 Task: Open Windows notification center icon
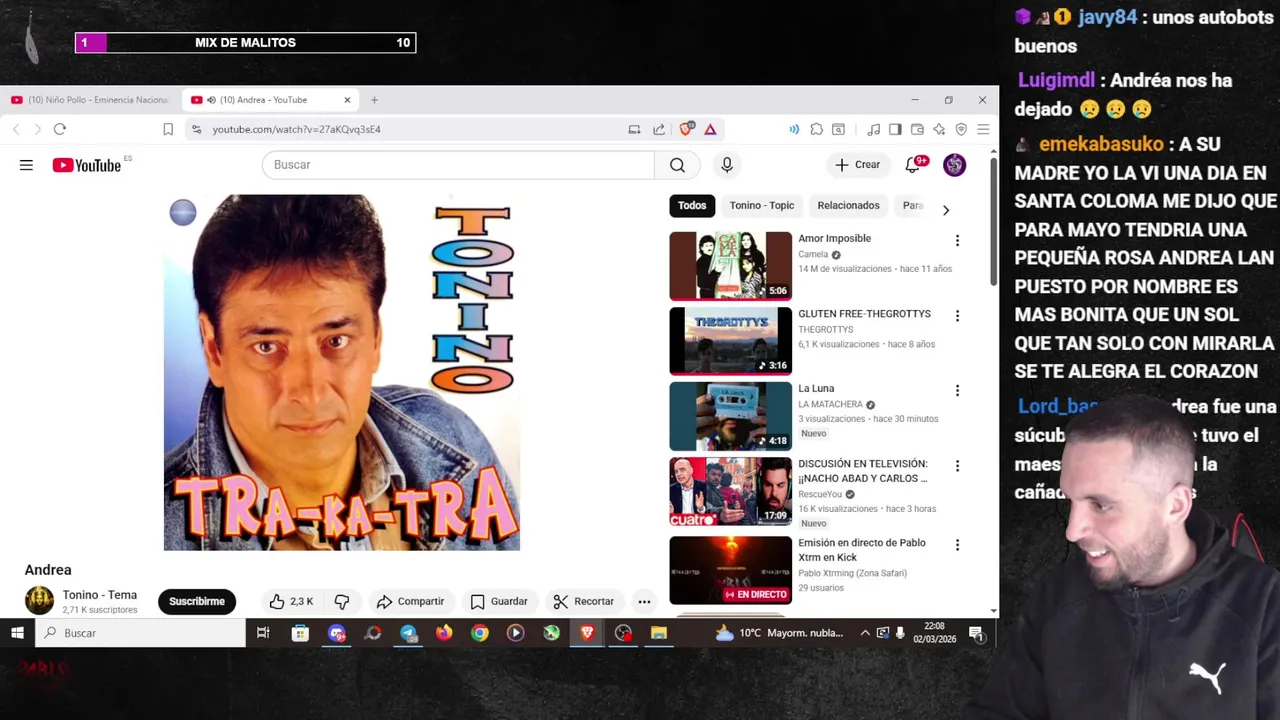click(976, 632)
